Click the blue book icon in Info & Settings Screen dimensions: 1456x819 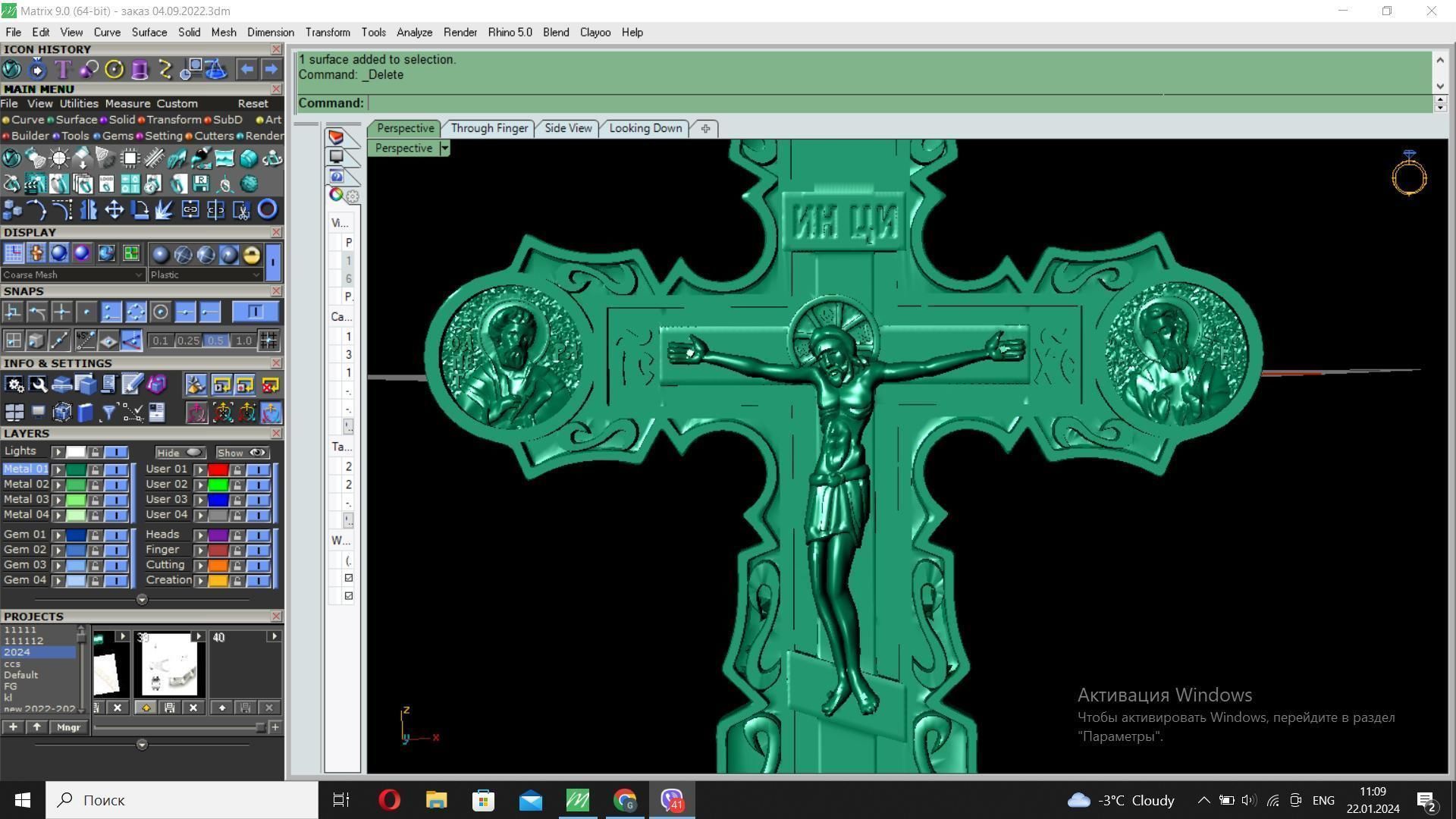(85, 413)
